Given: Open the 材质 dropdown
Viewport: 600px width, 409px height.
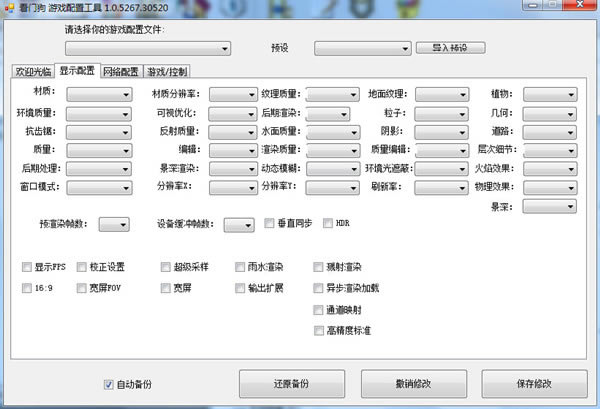Looking at the screenshot, I should coord(98,94).
